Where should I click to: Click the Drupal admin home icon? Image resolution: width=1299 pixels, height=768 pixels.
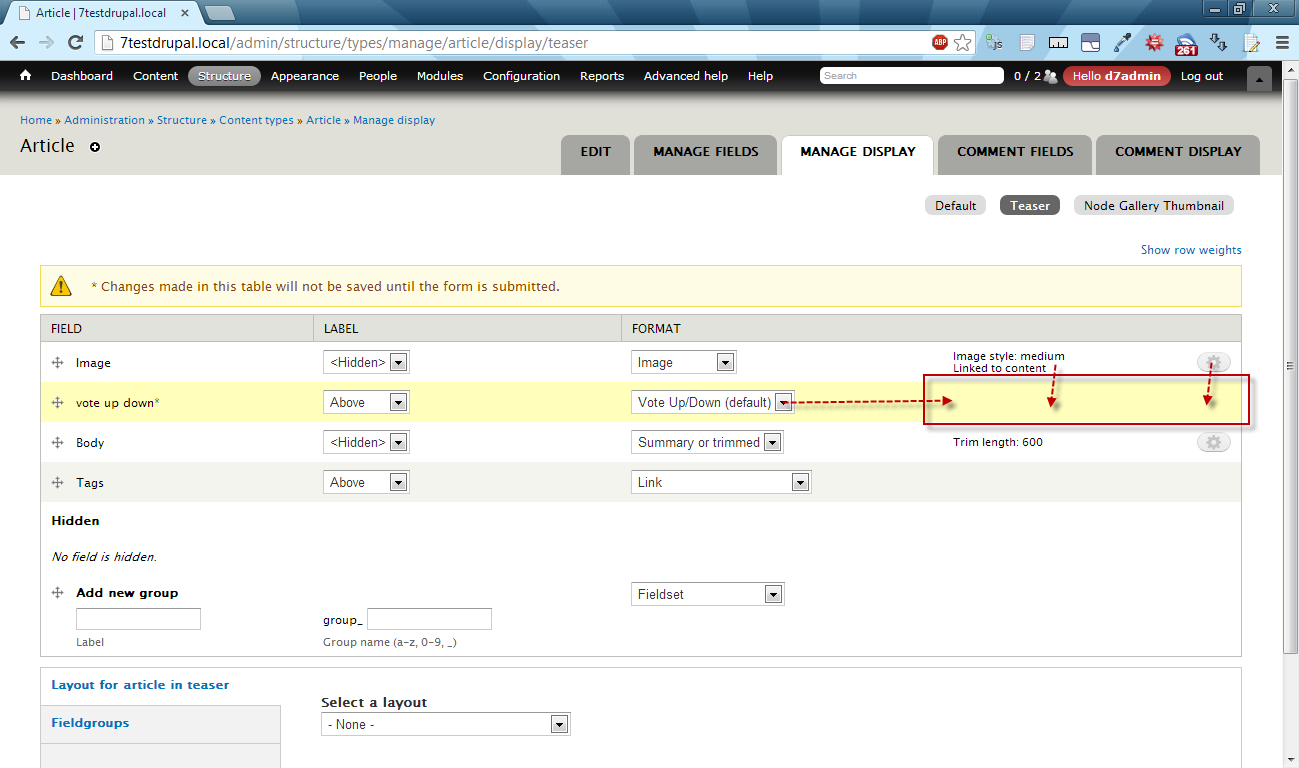(26, 76)
